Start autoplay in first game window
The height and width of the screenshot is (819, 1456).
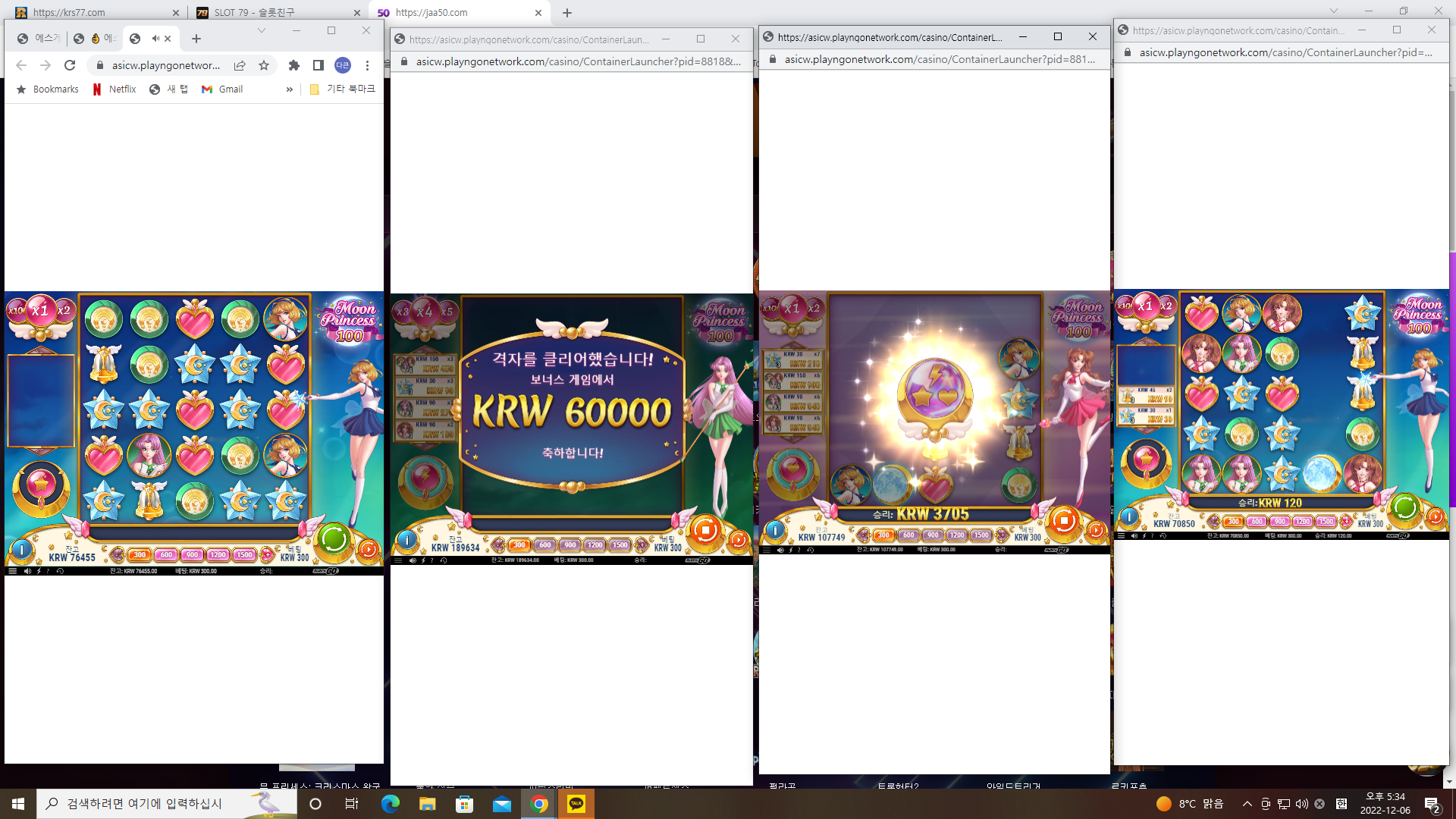369,549
